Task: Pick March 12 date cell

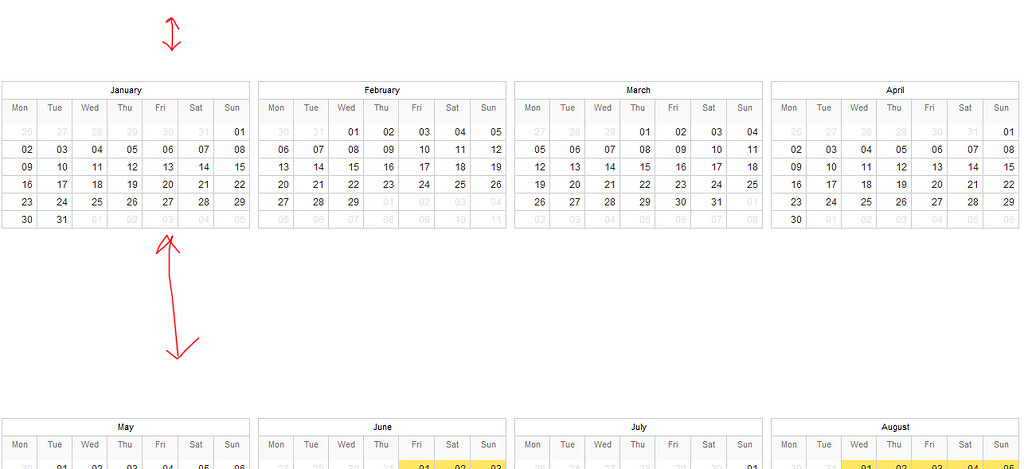Action: [532, 167]
